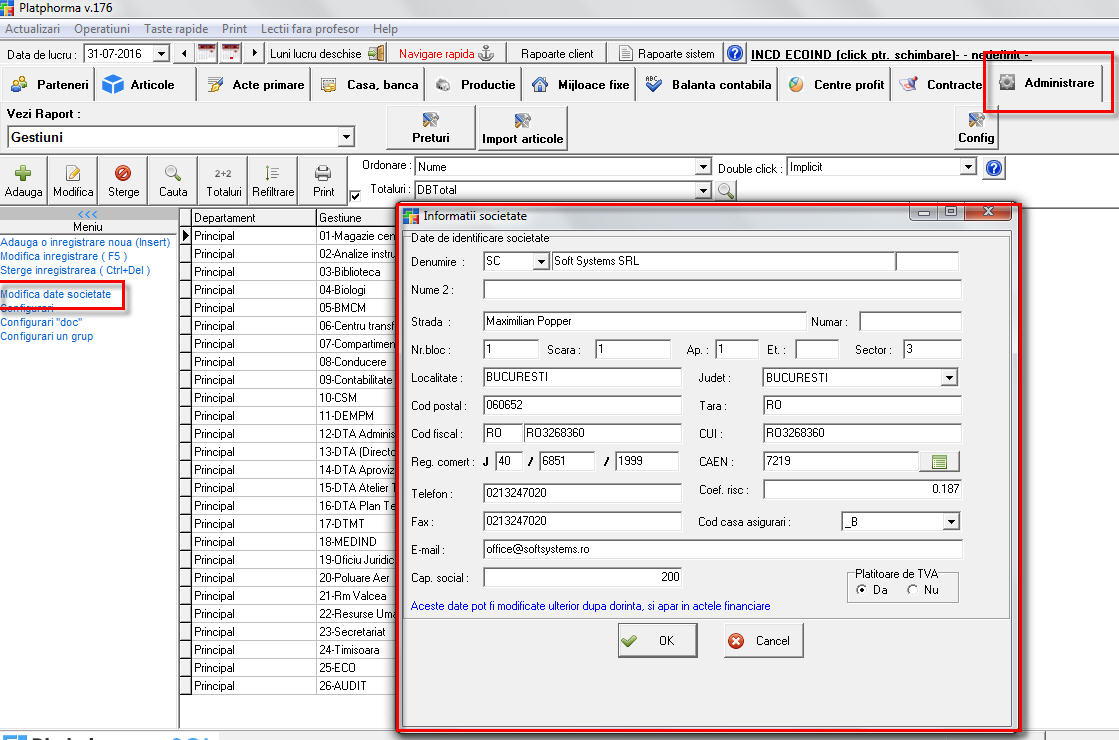The image size is (1119, 740).
Task: Click the Print toolbar button
Action: pos(323,181)
